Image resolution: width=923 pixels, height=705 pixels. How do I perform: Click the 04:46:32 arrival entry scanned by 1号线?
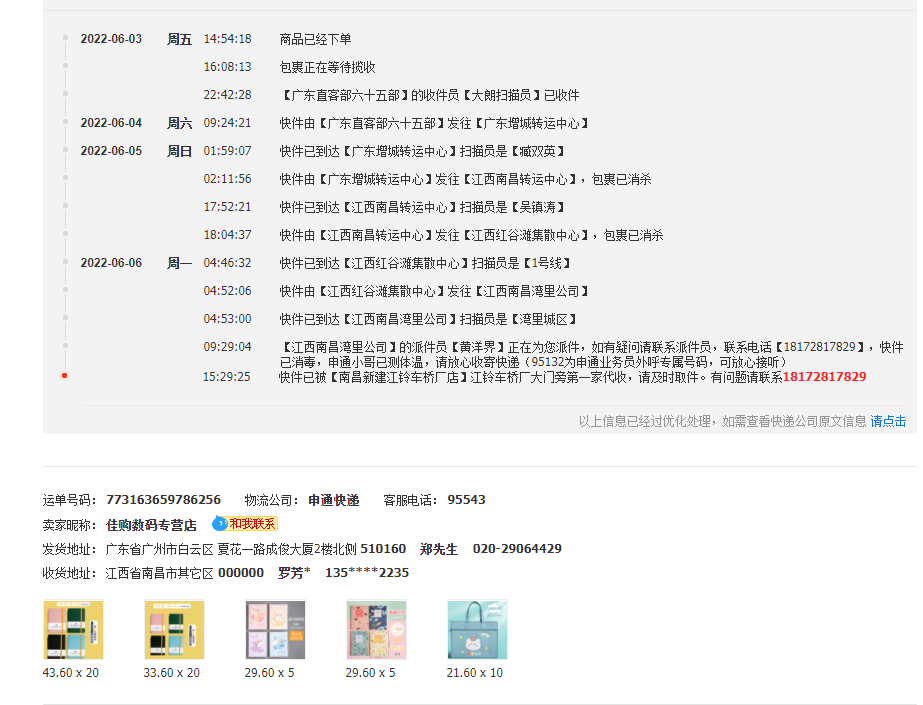coord(425,263)
